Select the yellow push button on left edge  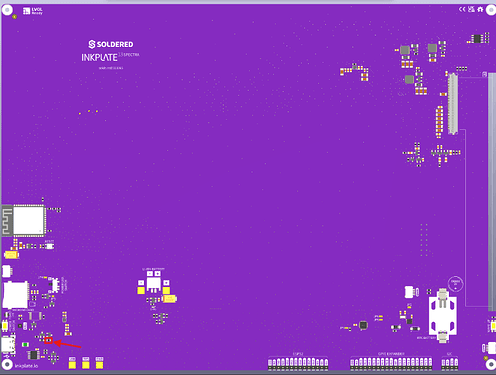[x=5, y=325]
